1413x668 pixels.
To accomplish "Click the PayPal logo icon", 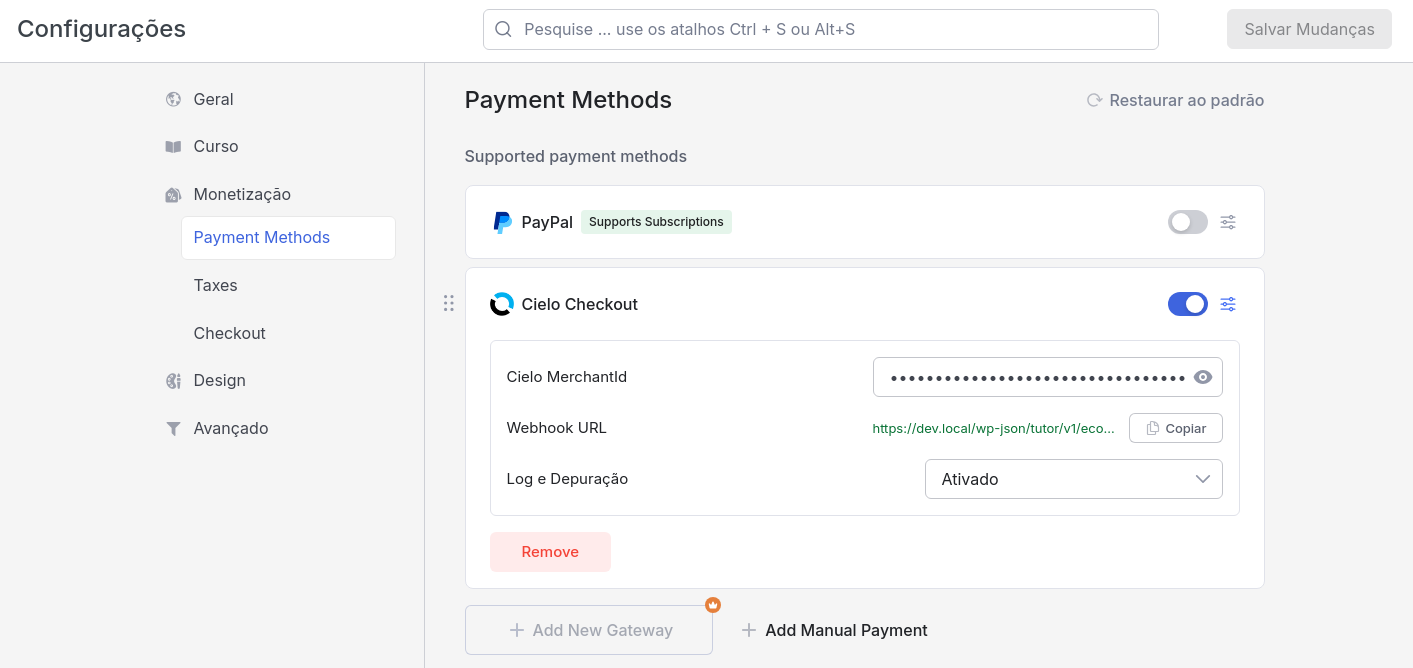I will click(502, 222).
